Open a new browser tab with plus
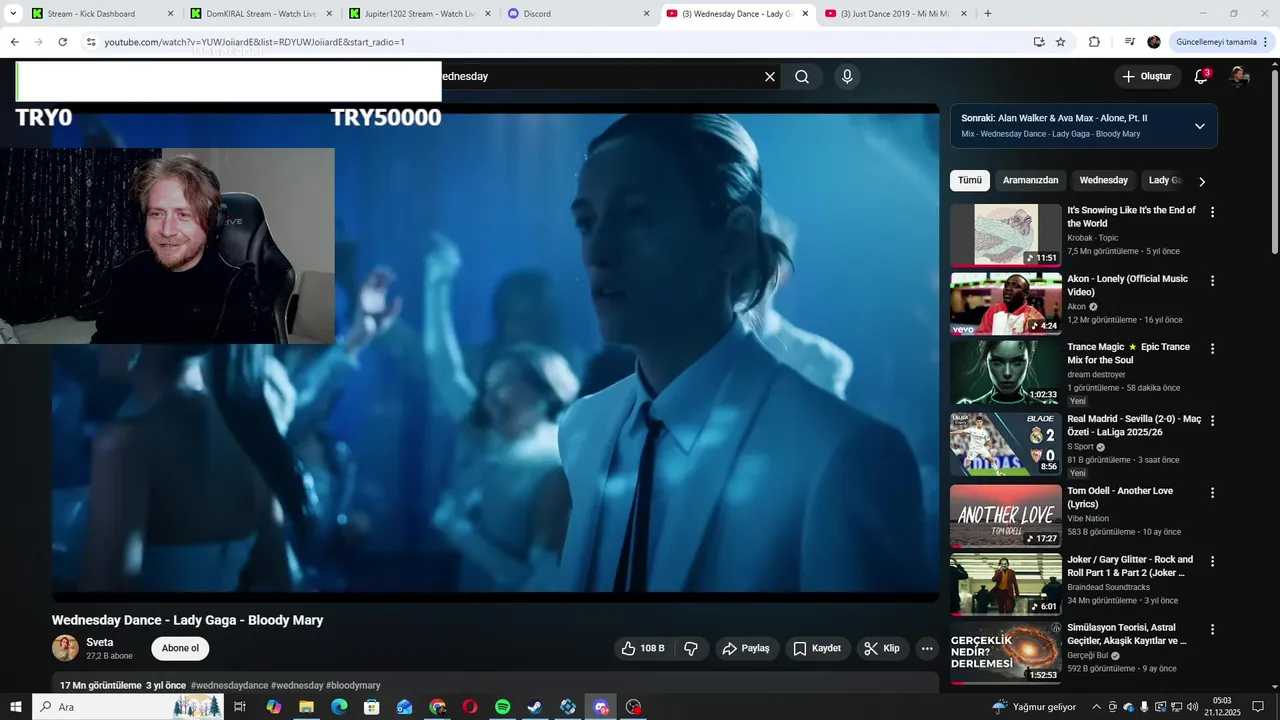This screenshot has width=1280, height=720. (x=988, y=14)
